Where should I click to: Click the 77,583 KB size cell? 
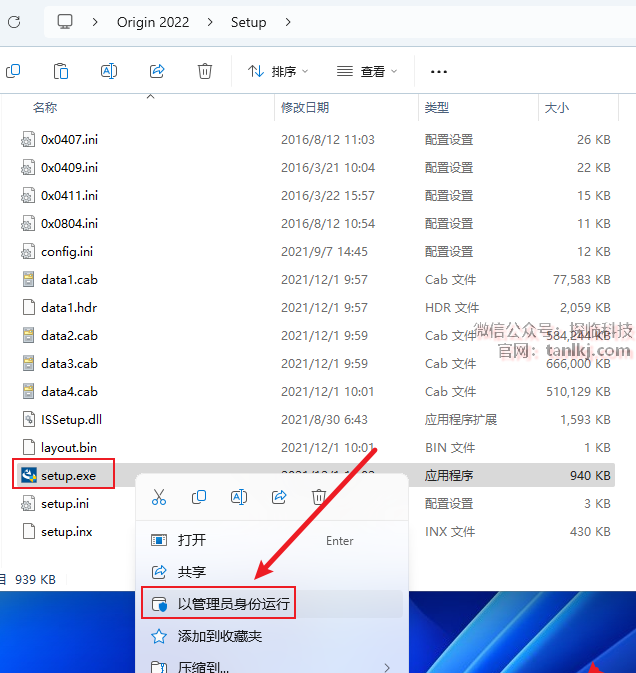click(581, 279)
